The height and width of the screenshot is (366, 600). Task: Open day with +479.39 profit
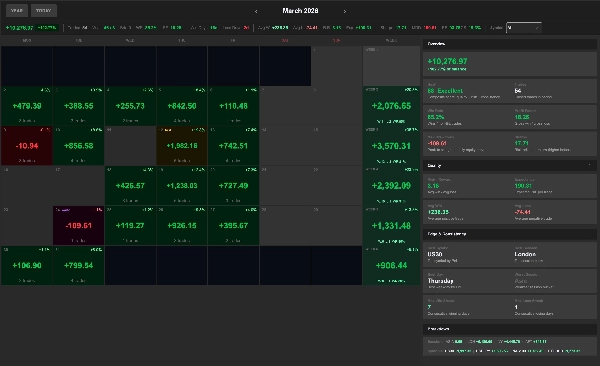pos(27,106)
